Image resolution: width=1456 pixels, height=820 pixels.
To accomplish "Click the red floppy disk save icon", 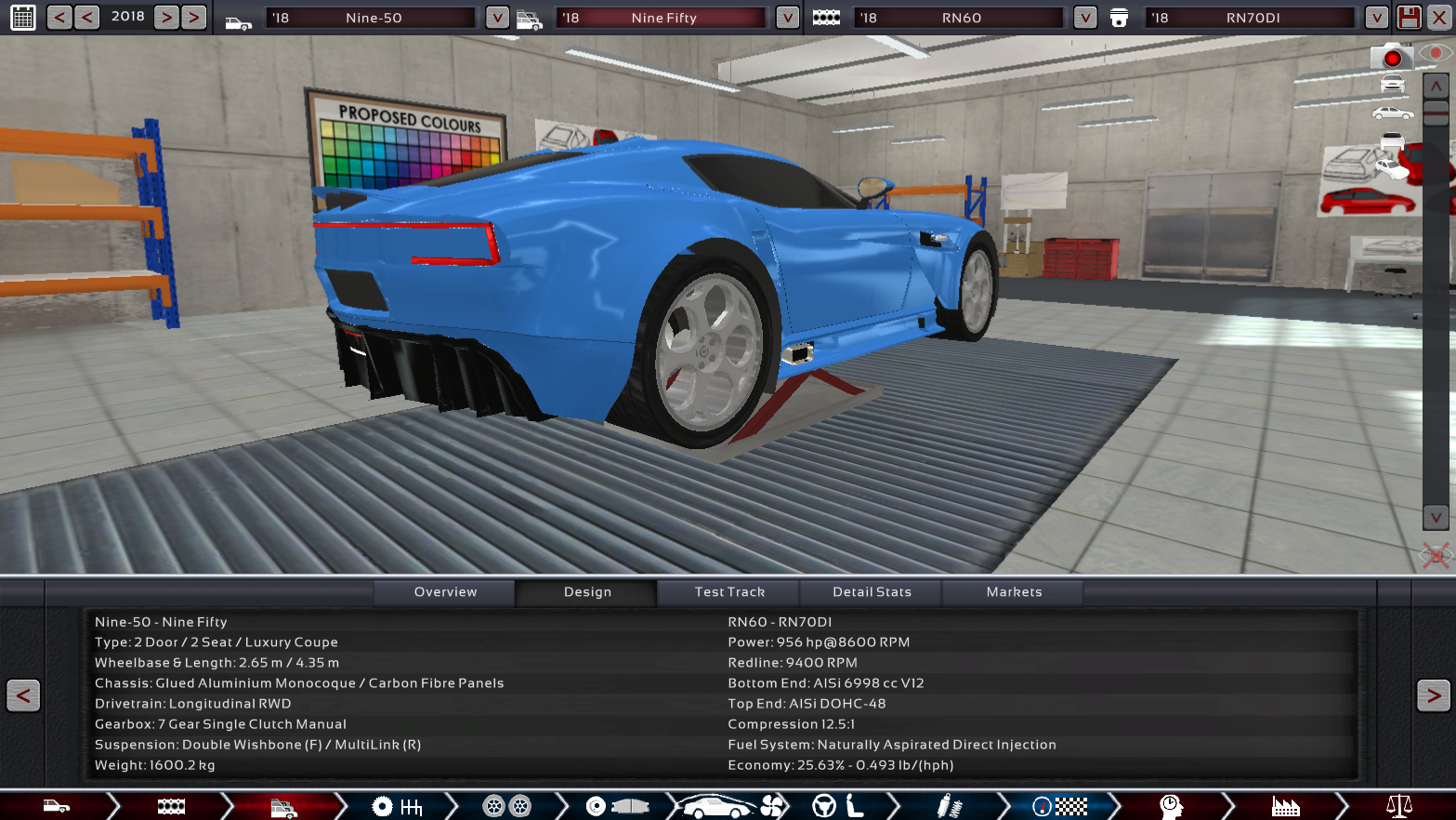I will (1409, 17).
